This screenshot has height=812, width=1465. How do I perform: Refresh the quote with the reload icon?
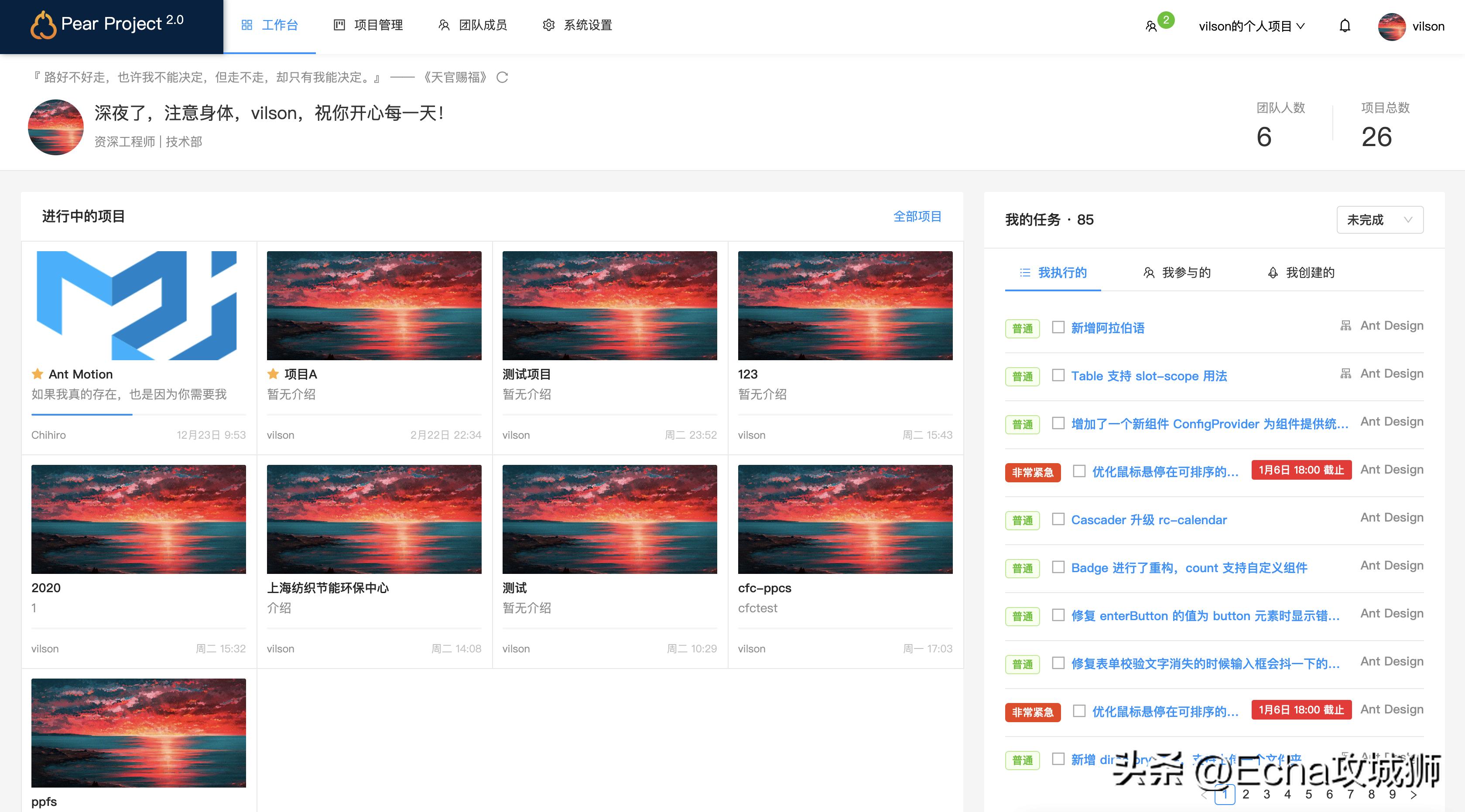pyautogui.click(x=502, y=77)
